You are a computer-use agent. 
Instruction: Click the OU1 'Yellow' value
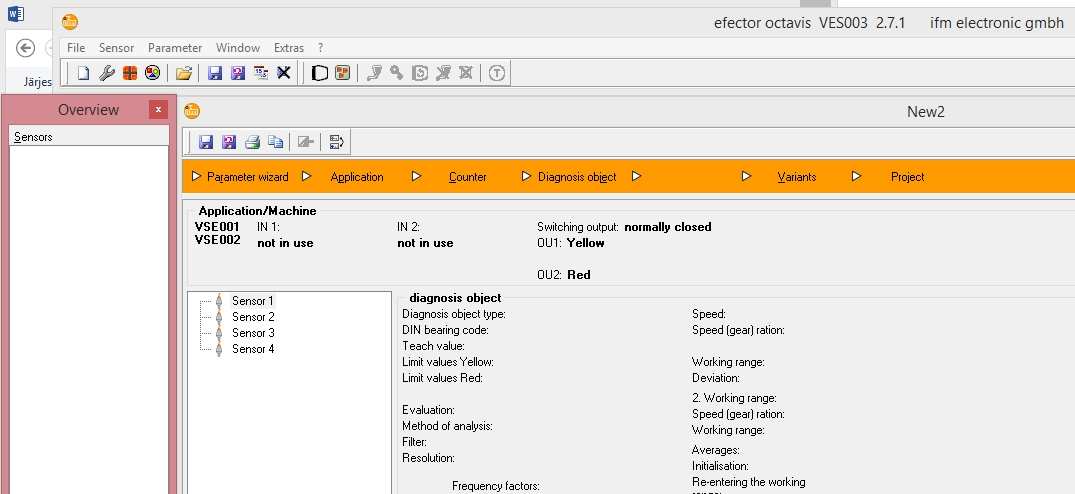[x=585, y=243]
